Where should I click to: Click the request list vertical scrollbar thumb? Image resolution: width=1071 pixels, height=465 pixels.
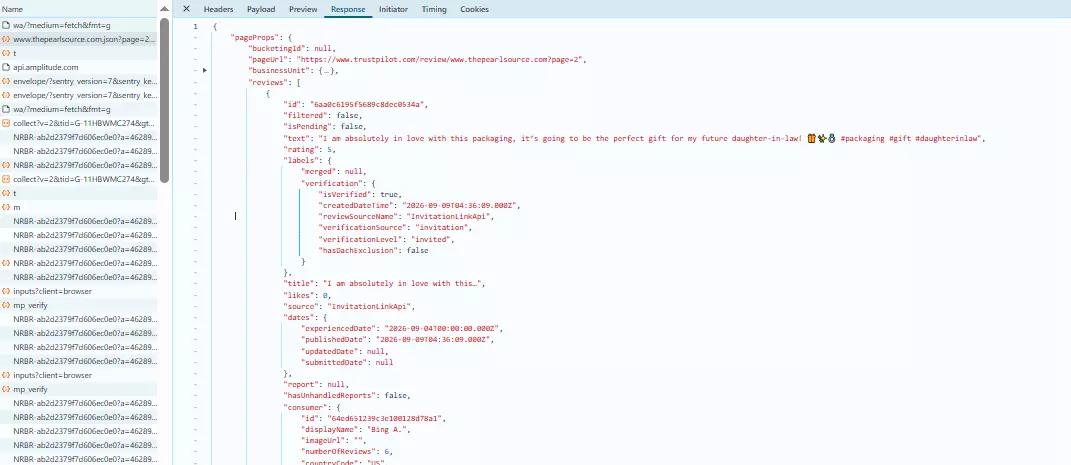(164, 100)
